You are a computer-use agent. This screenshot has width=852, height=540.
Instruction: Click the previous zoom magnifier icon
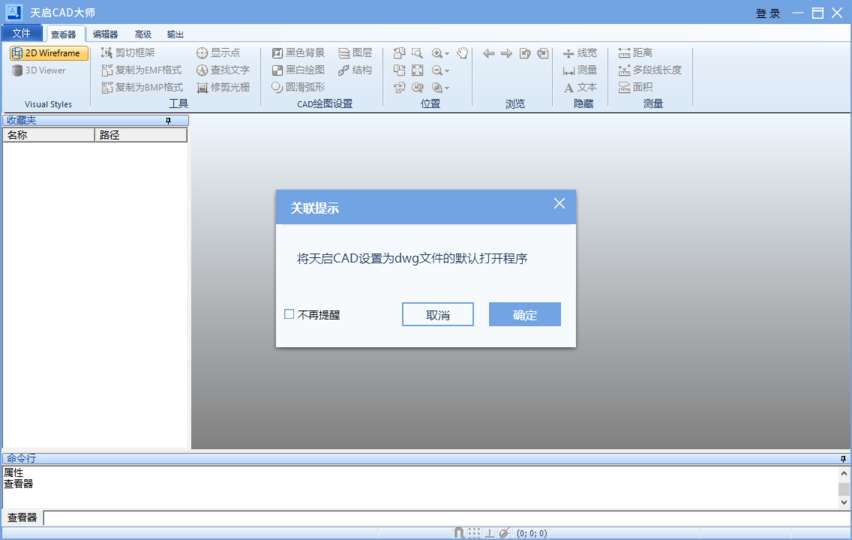pyautogui.click(x=417, y=87)
